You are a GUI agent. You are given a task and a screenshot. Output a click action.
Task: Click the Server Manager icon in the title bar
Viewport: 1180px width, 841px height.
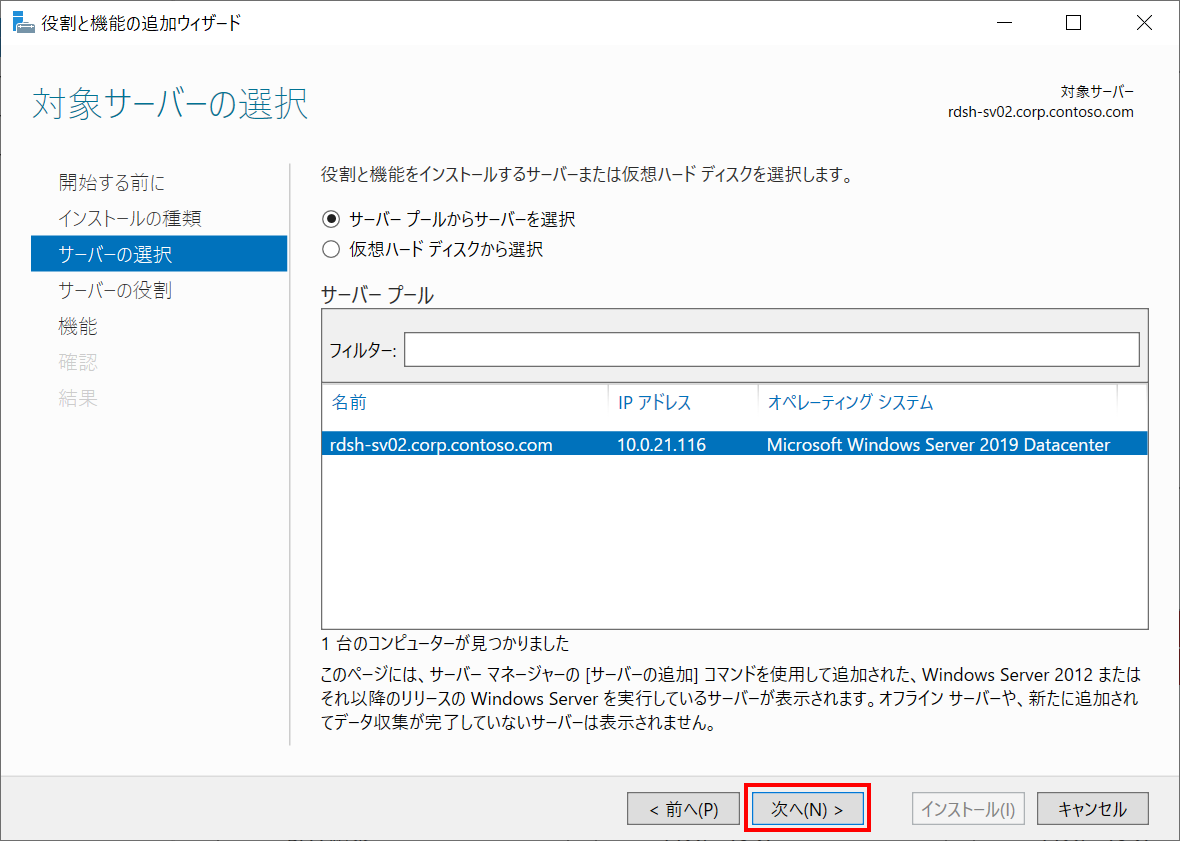(x=25, y=21)
